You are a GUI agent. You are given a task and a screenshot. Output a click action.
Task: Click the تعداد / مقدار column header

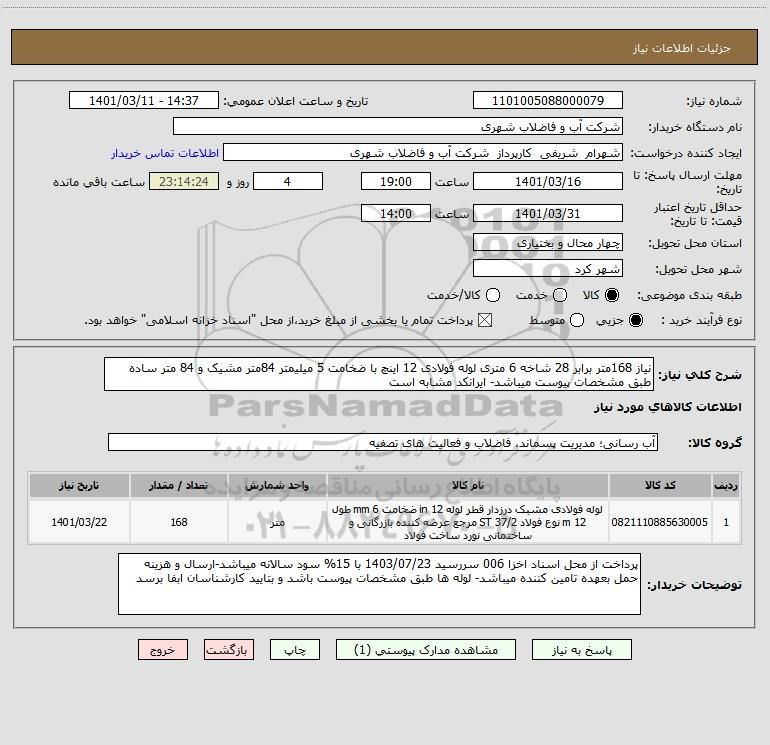coord(179,485)
